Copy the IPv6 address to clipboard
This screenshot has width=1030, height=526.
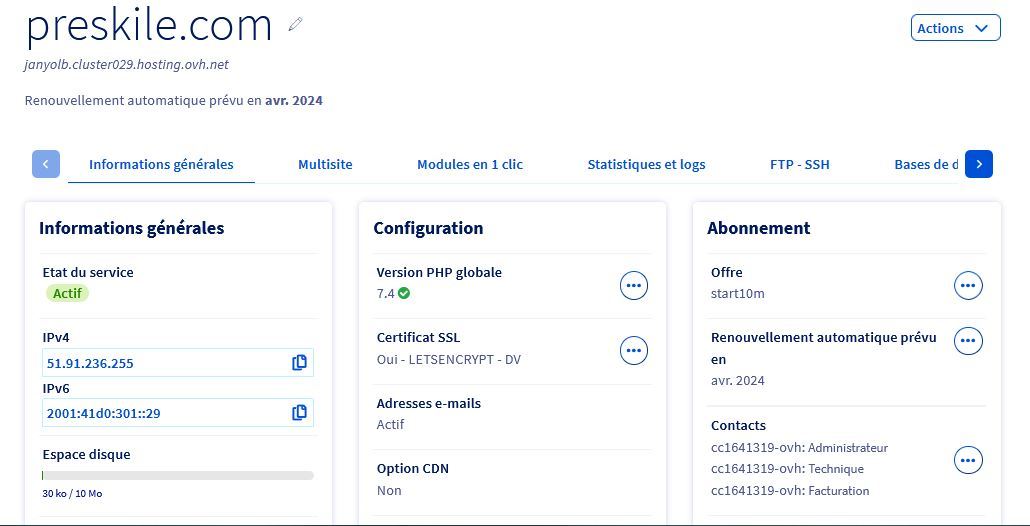(299, 413)
